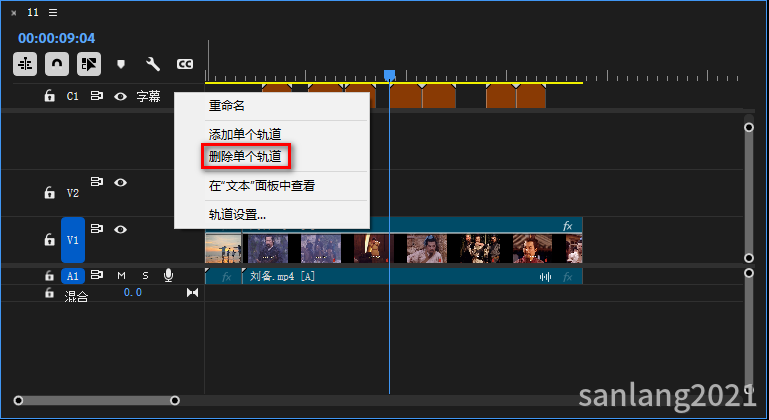The image size is (769, 420).
Task: Toggle sync lock on C1 track
Action: (x=97, y=96)
